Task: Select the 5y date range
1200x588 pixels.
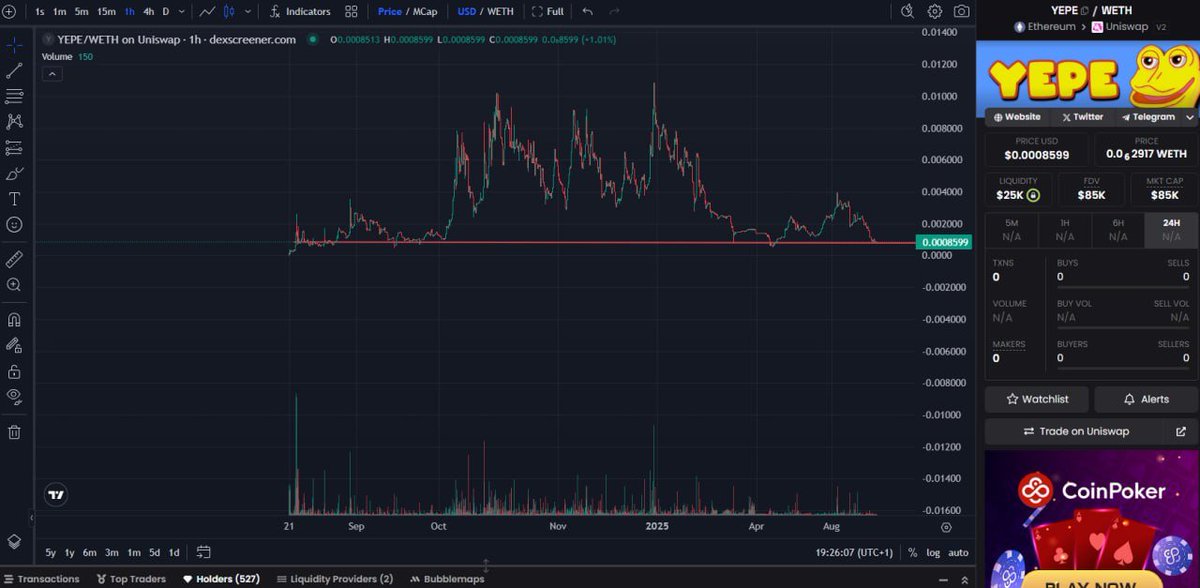Action: click(x=50, y=552)
